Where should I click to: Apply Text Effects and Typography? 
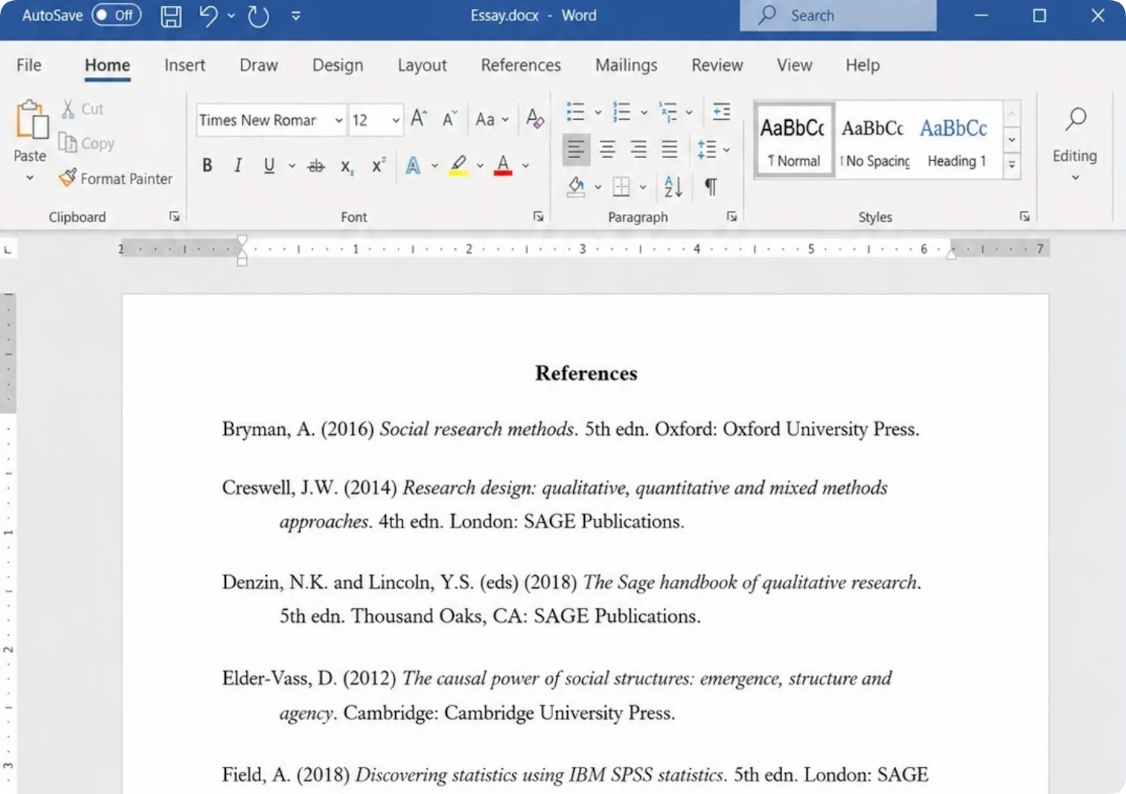tap(413, 166)
